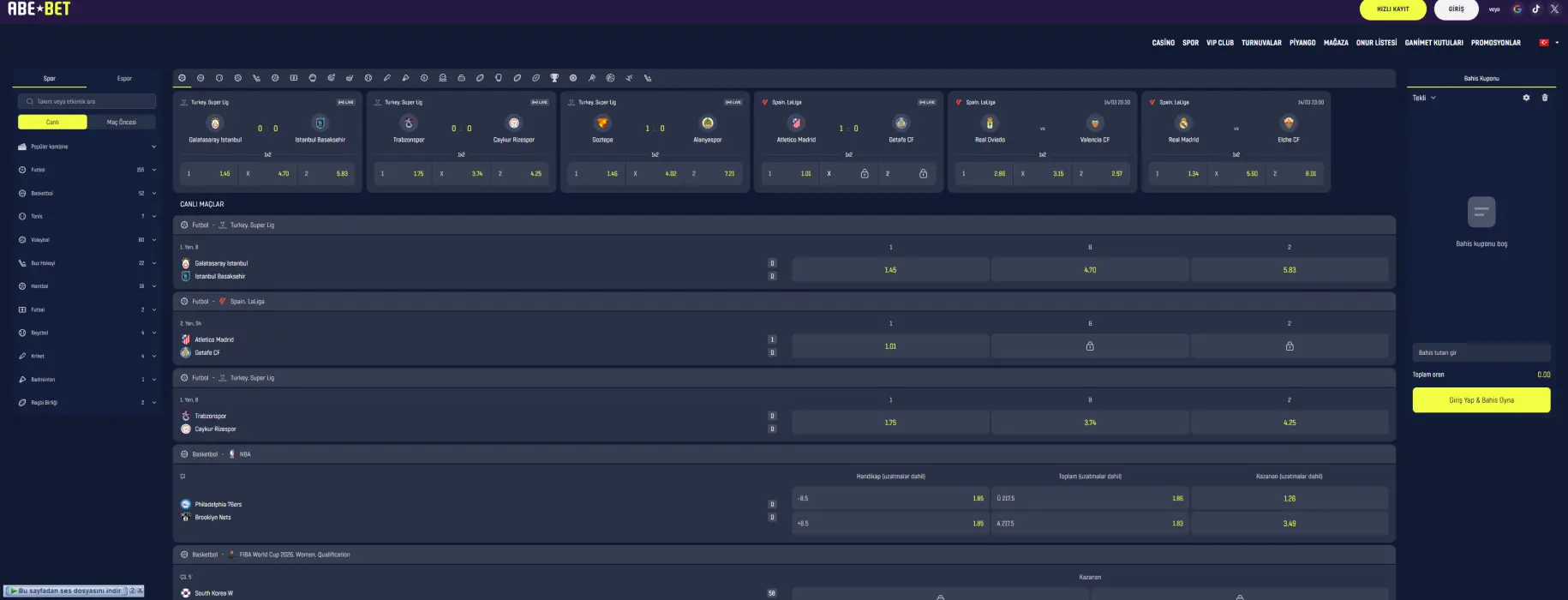
Task: Click the X (Twitter) login icon
Action: (1554, 9)
